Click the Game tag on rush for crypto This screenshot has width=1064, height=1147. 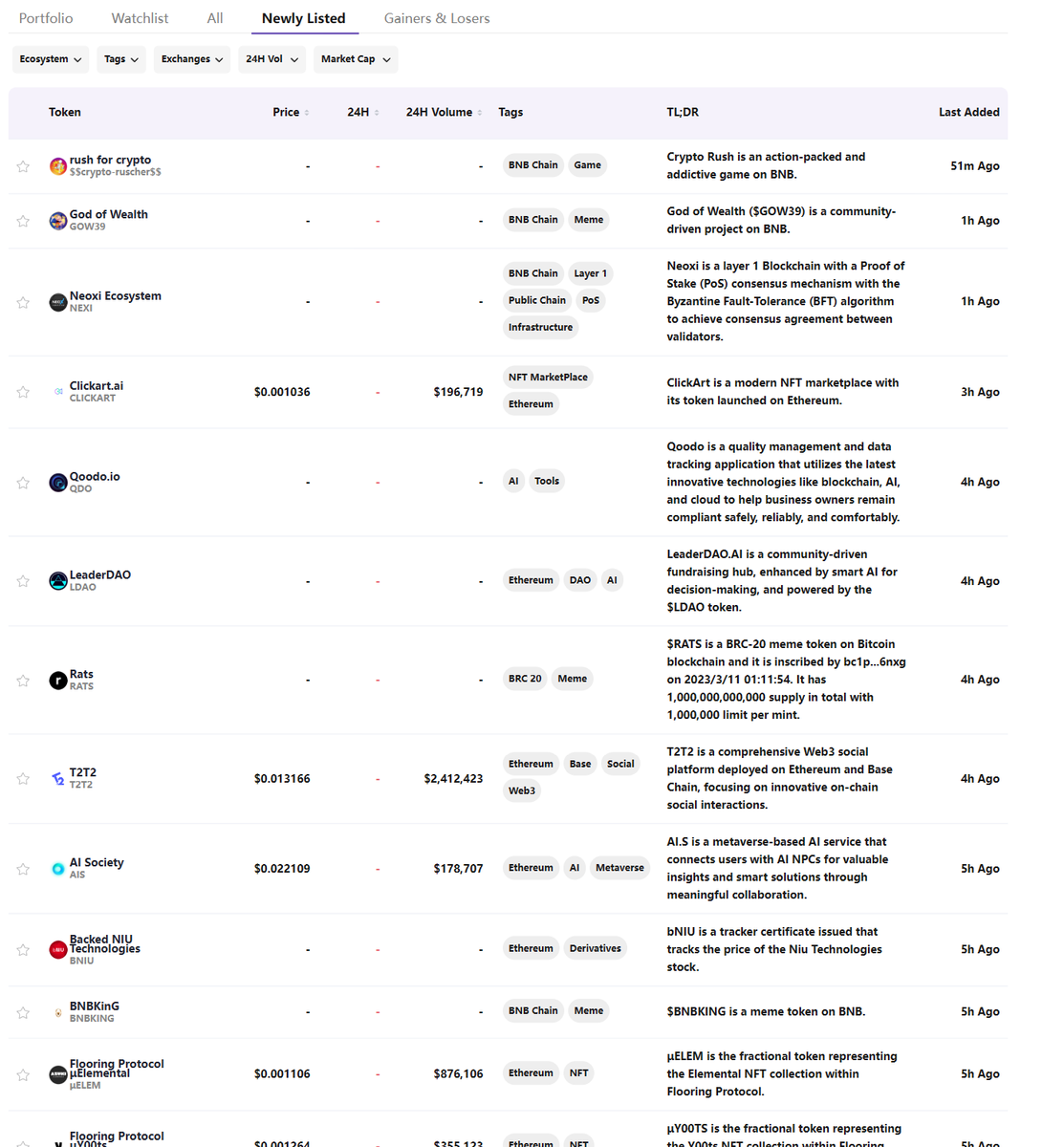tap(588, 165)
